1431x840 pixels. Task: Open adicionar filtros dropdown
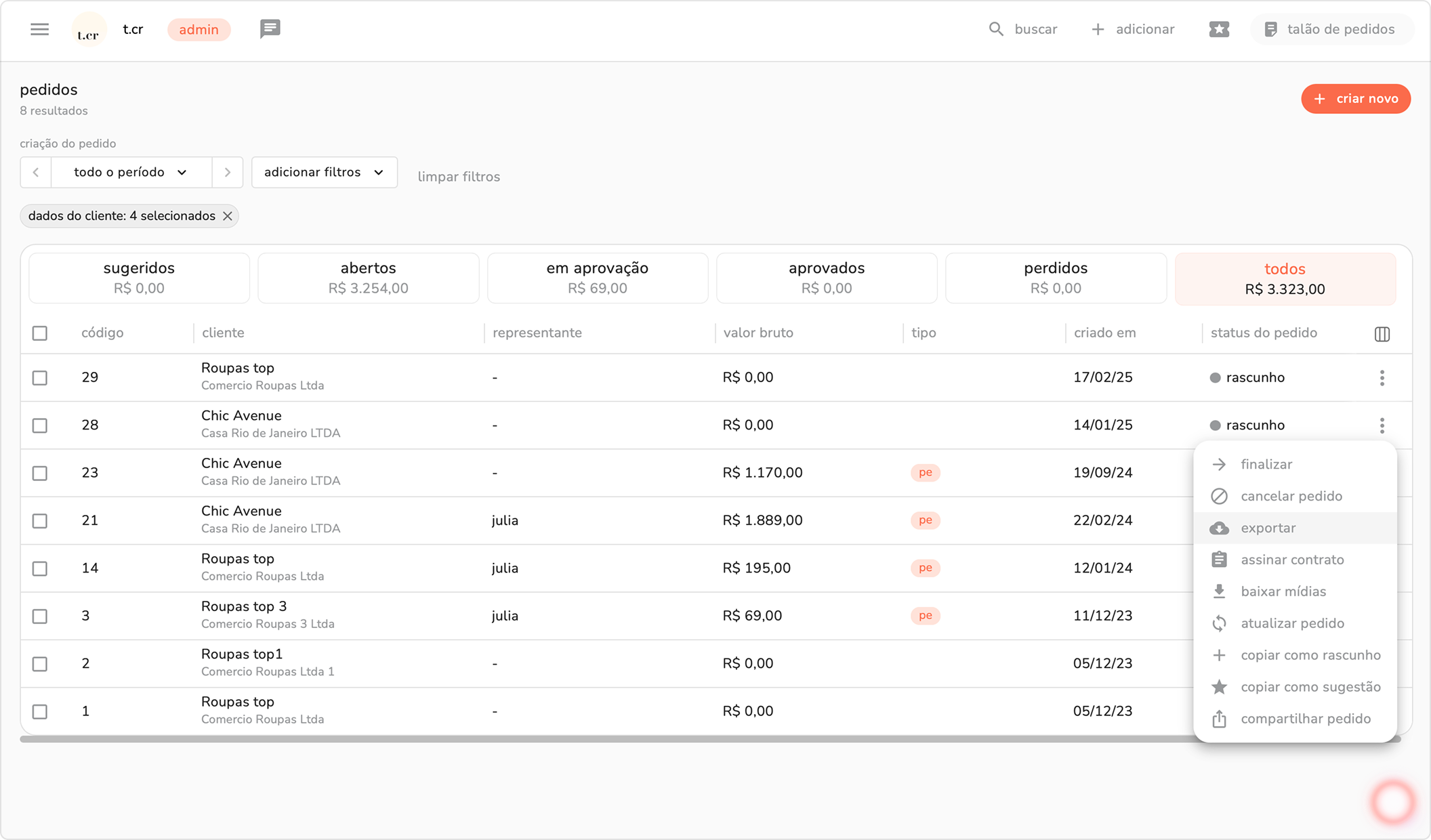click(324, 172)
